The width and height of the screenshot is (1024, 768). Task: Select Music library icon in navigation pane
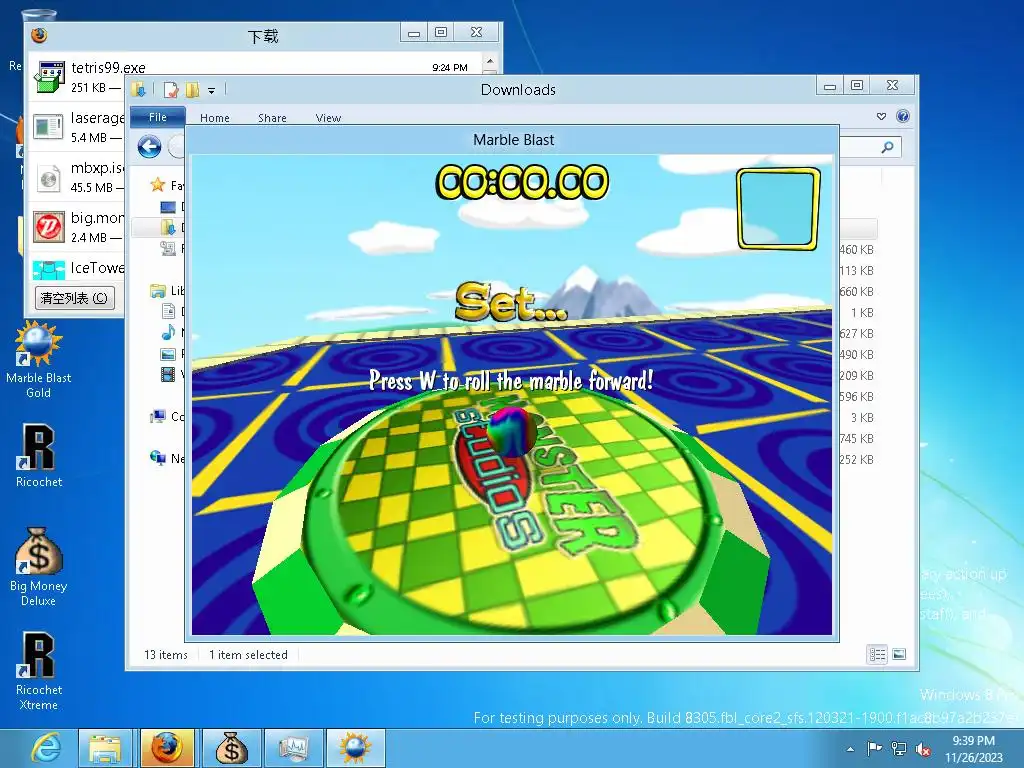pos(168,332)
